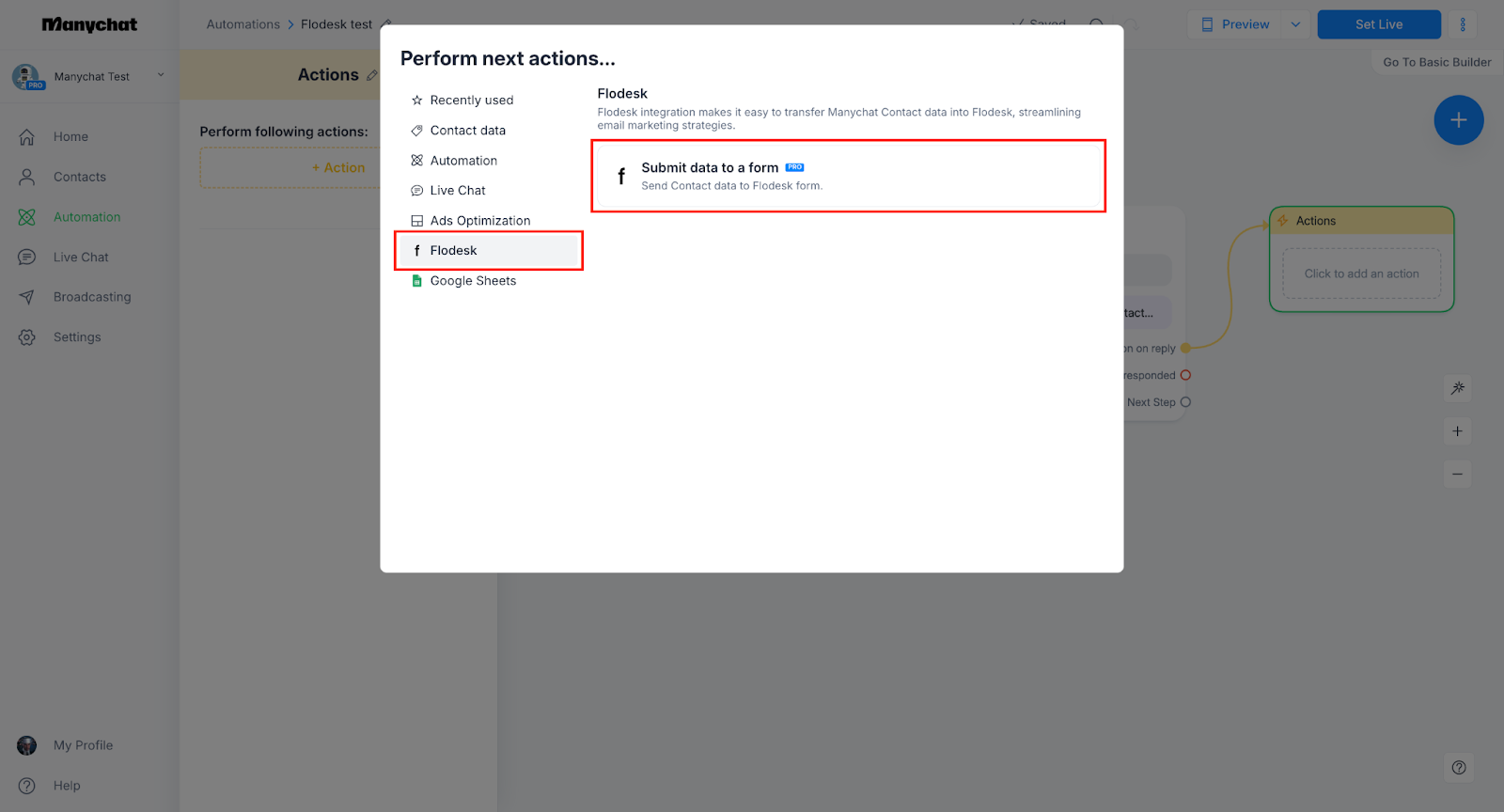Click the Manychat logo
The width and height of the screenshot is (1504, 812).
coord(89,24)
